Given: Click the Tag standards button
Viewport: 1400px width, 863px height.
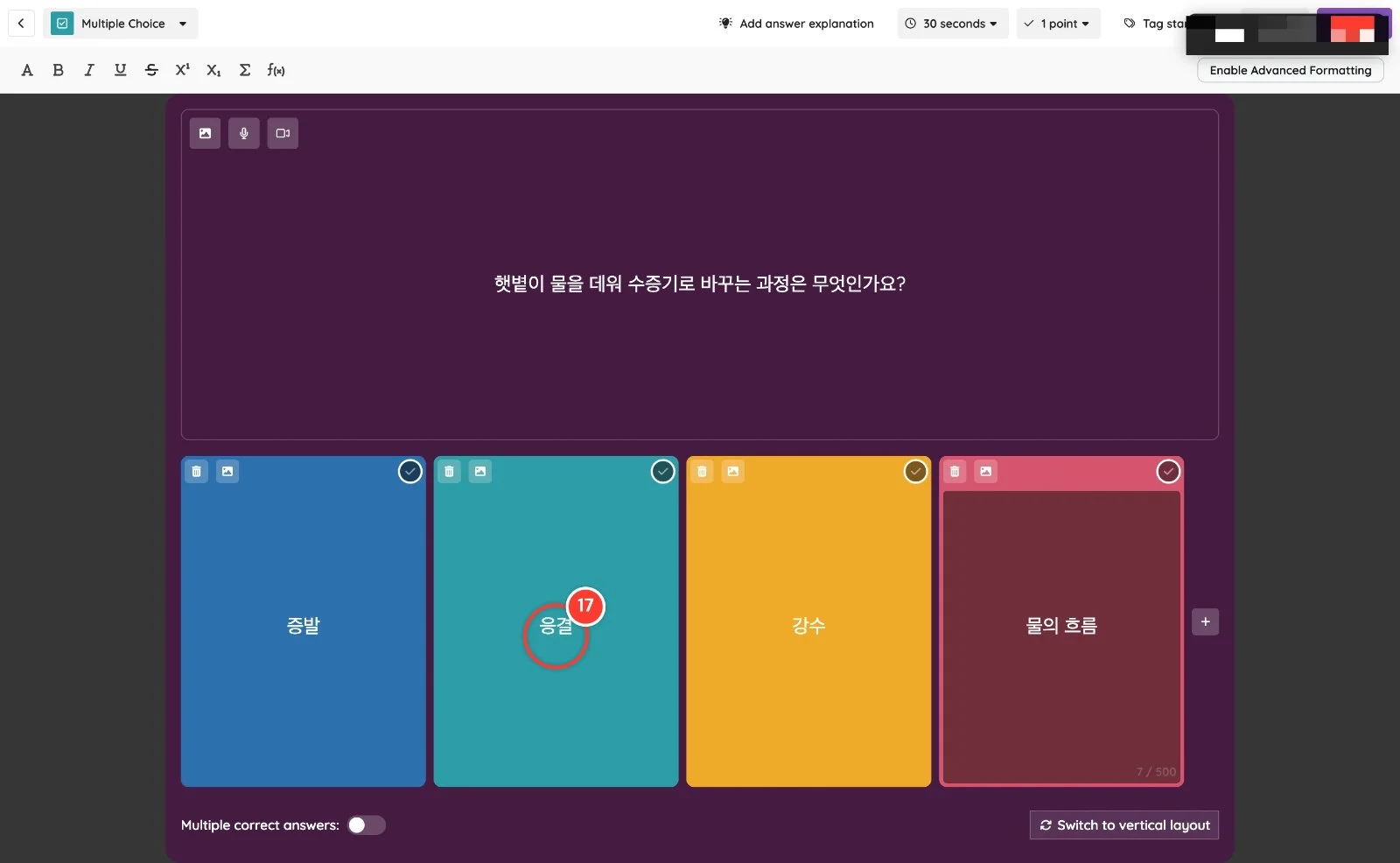Looking at the screenshot, I should point(1154,24).
